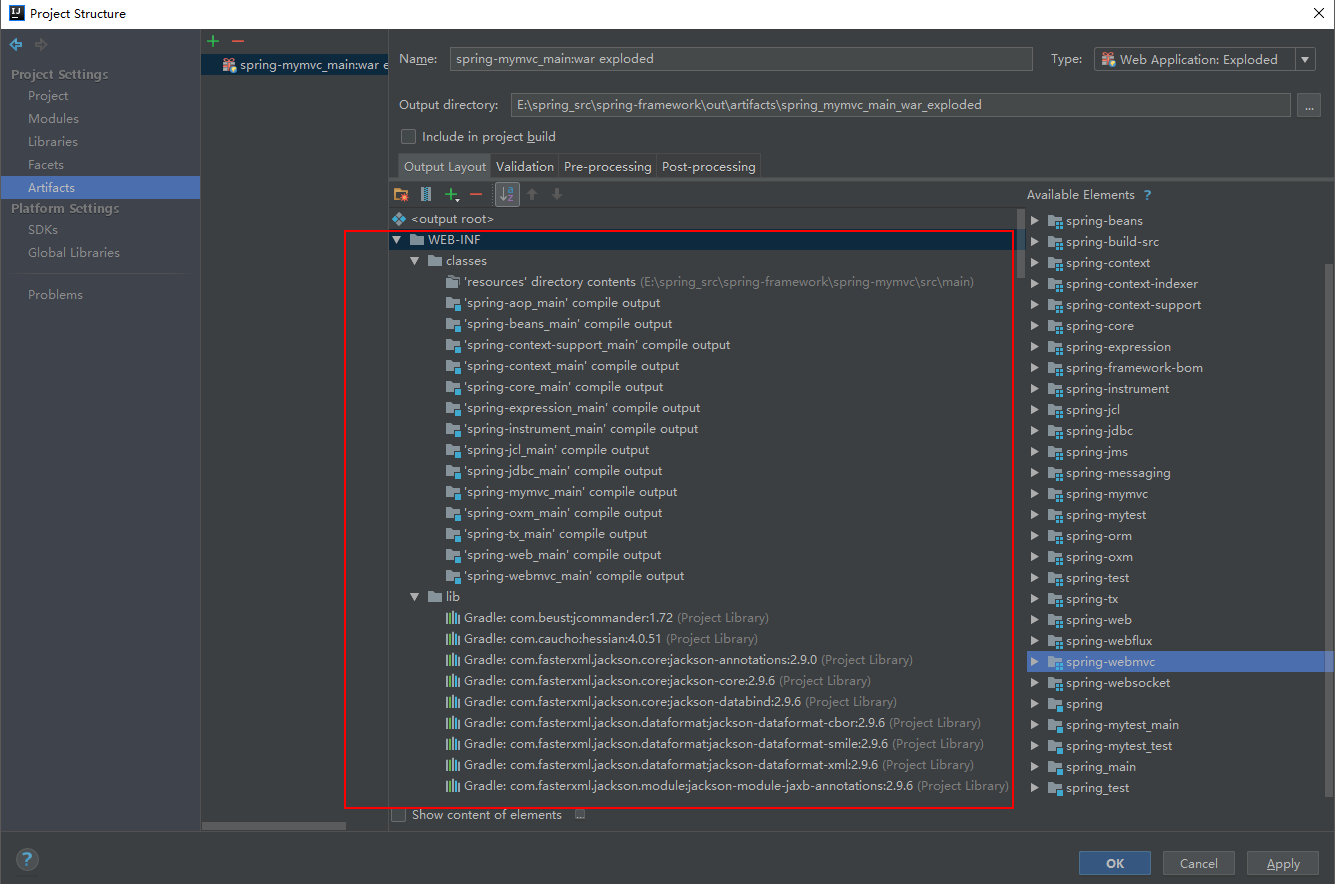Image resolution: width=1335 pixels, height=884 pixels.
Task: Open the Add Copy Of plus menu
Action: coord(454,195)
